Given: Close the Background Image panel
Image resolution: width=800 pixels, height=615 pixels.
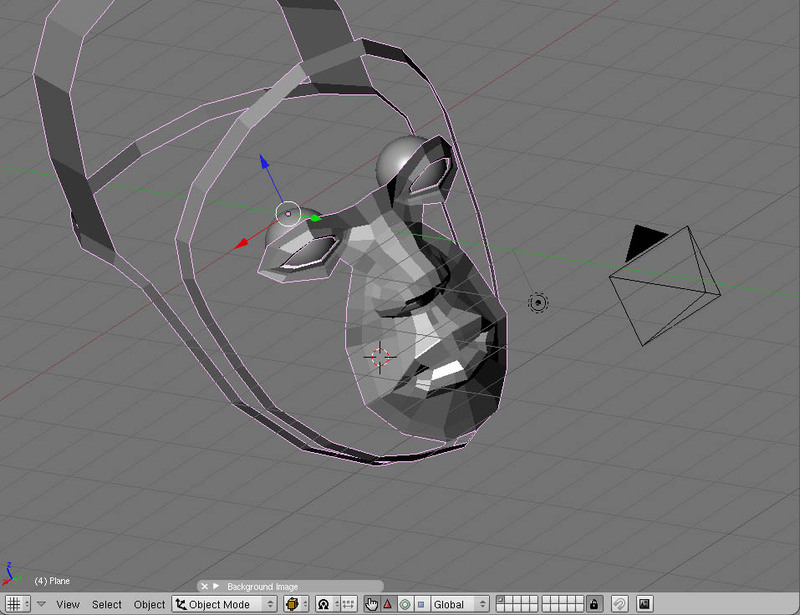Looking at the screenshot, I should (x=205, y=586).
